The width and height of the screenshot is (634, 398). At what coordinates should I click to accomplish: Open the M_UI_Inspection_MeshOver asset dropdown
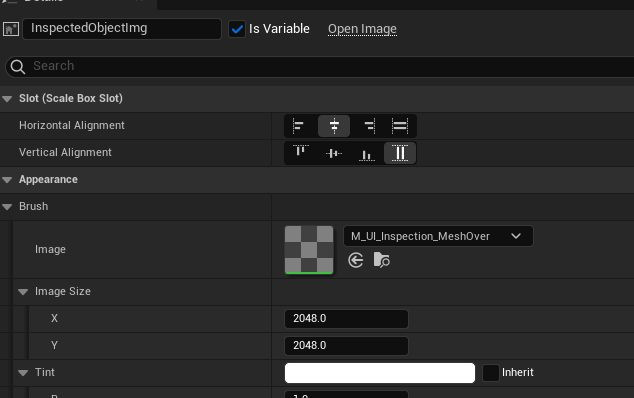[438, 236]
